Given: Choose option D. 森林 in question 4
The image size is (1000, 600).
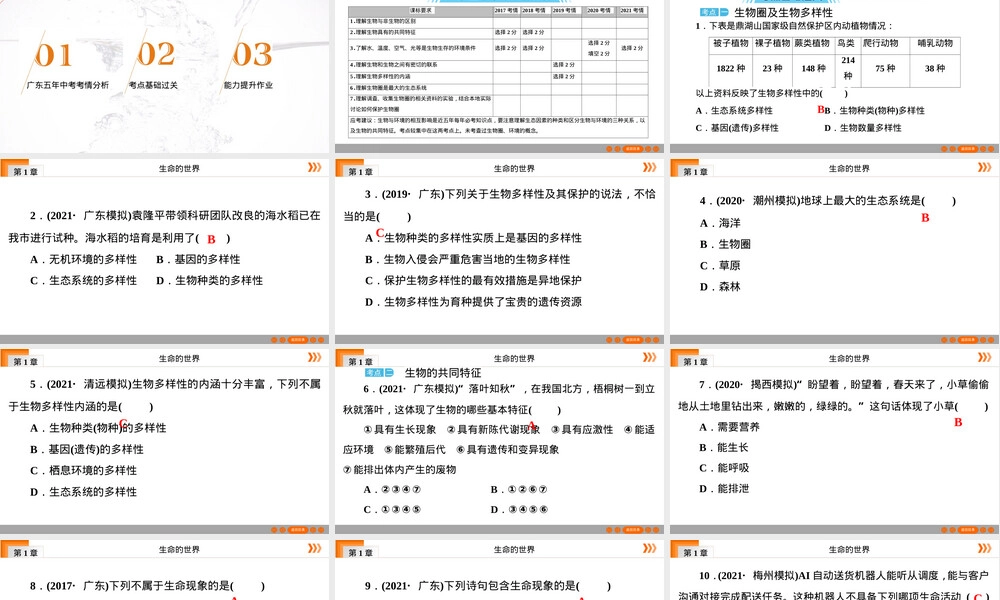Looking at the screenshot, I should pyautogui.click(x=720, y=287).
